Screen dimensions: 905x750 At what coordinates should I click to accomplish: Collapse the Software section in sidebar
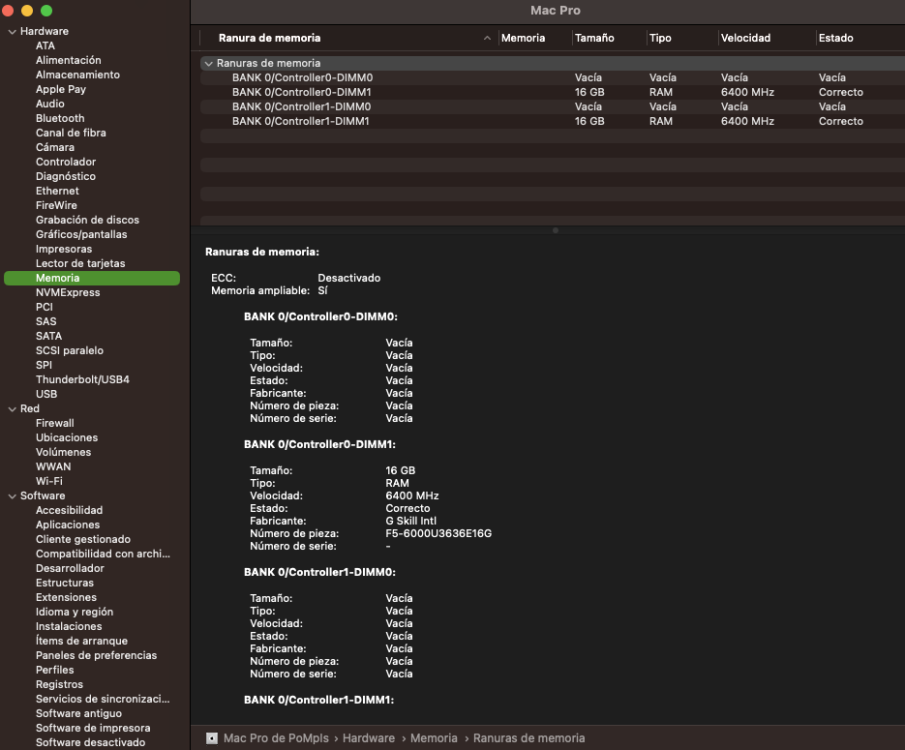click(12, 496)
